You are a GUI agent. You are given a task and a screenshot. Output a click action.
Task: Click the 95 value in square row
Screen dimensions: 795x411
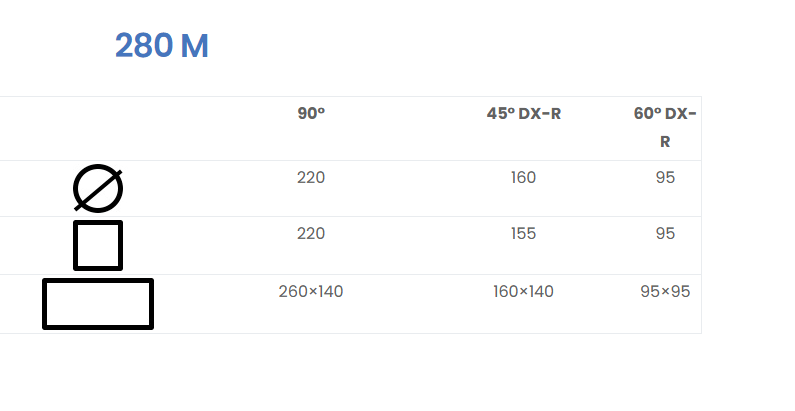coord(665,234)
